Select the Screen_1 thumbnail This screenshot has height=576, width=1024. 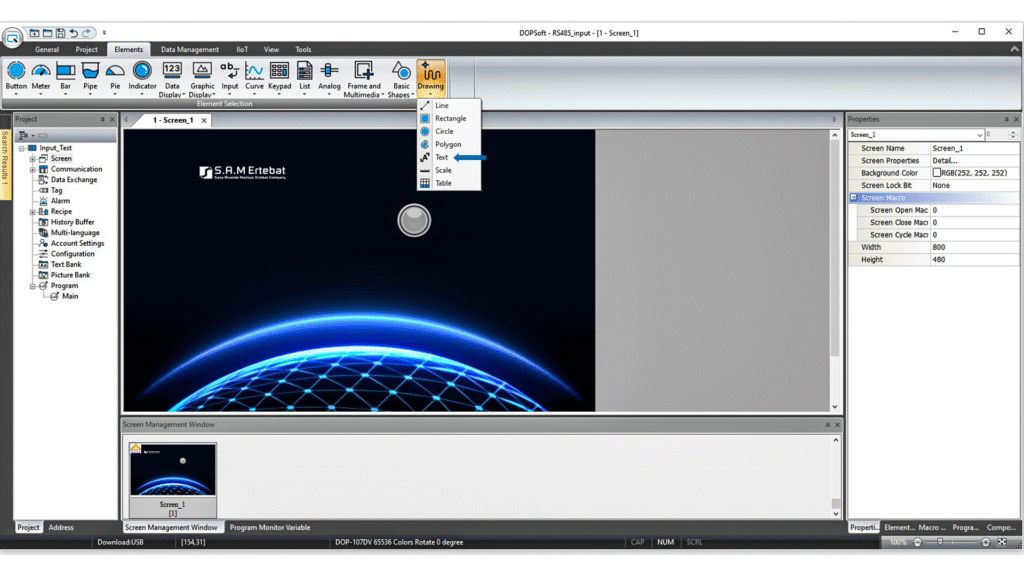172,470
